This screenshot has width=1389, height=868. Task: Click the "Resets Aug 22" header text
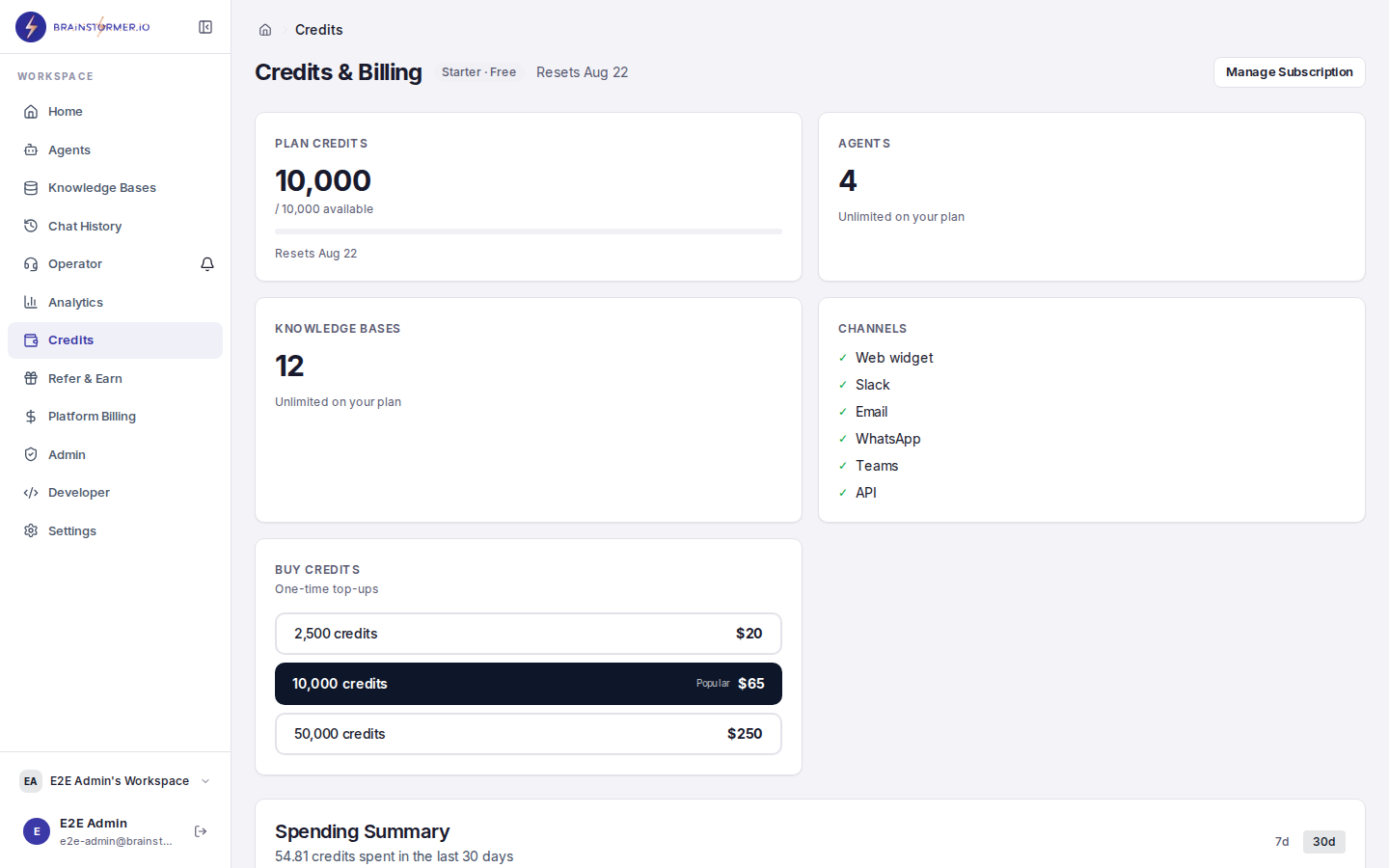tap(583, 72)
